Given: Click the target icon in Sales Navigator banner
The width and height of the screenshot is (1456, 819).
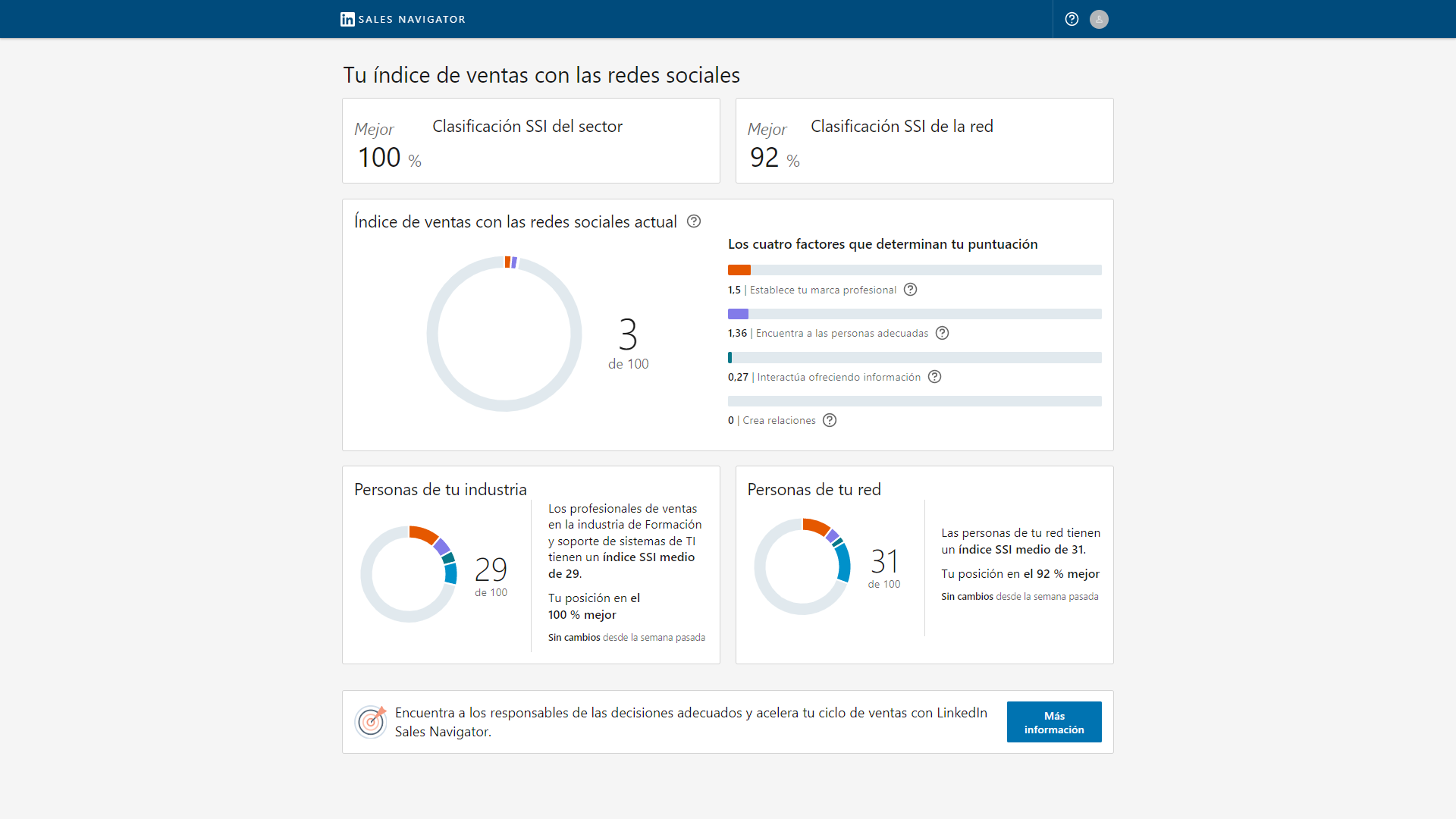Looking at the screenshot, I should click(x=371, y=721).
